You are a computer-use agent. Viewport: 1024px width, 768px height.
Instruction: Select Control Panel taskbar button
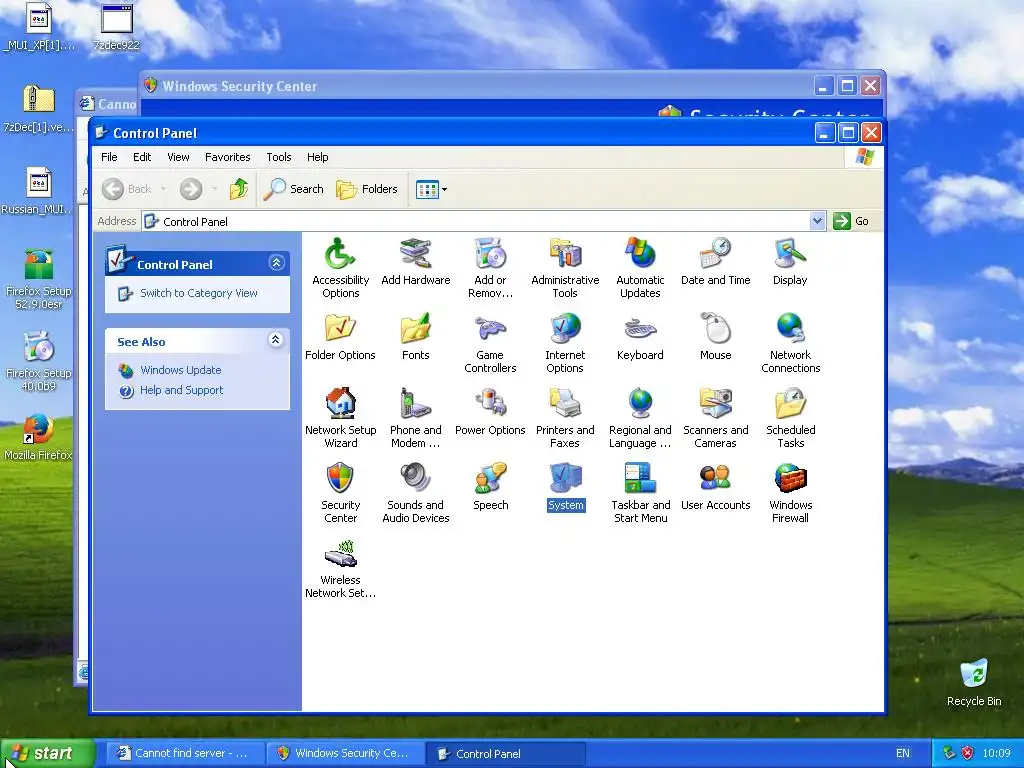[x=505, y=753]
